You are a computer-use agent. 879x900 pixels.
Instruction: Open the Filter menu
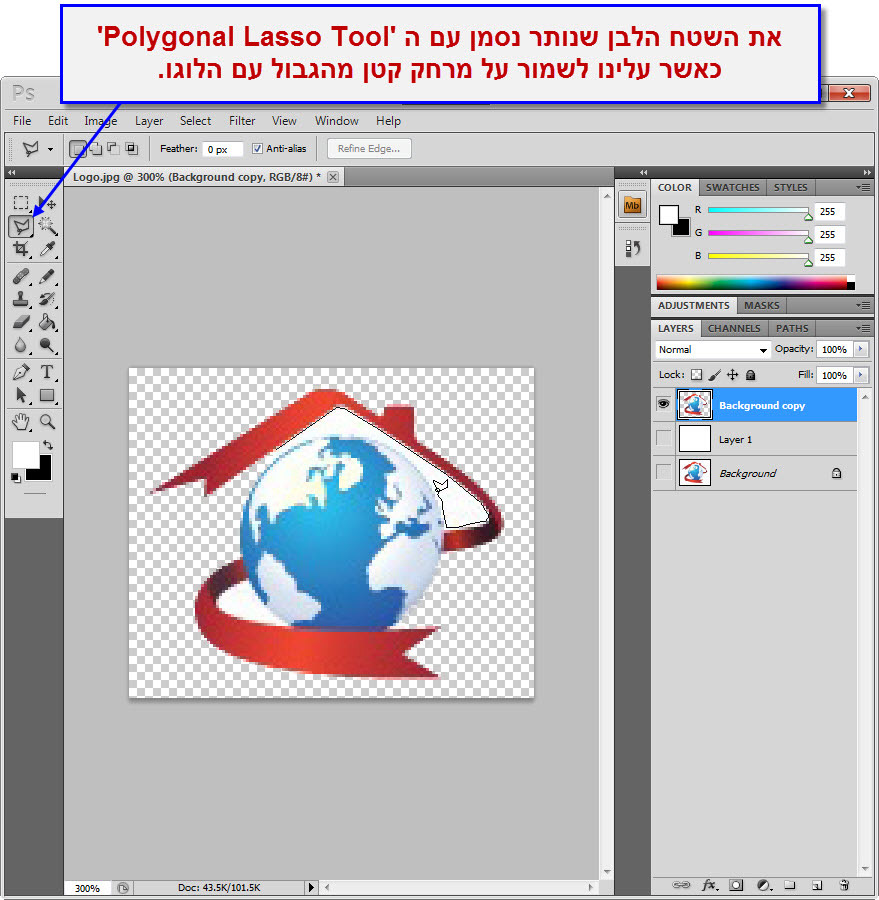pyautogui.click(x=242, y=121)
